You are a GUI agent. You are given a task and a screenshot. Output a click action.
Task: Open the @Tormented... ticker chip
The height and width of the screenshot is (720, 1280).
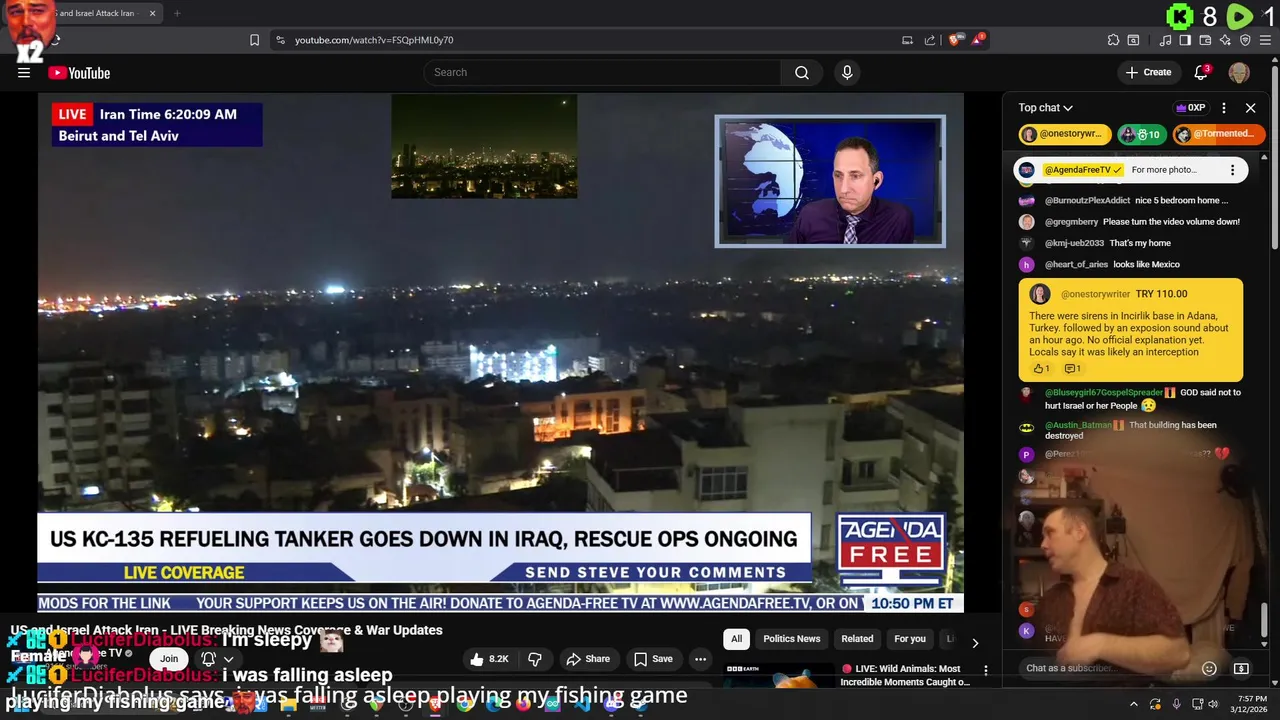click(x=1218, y=134)
